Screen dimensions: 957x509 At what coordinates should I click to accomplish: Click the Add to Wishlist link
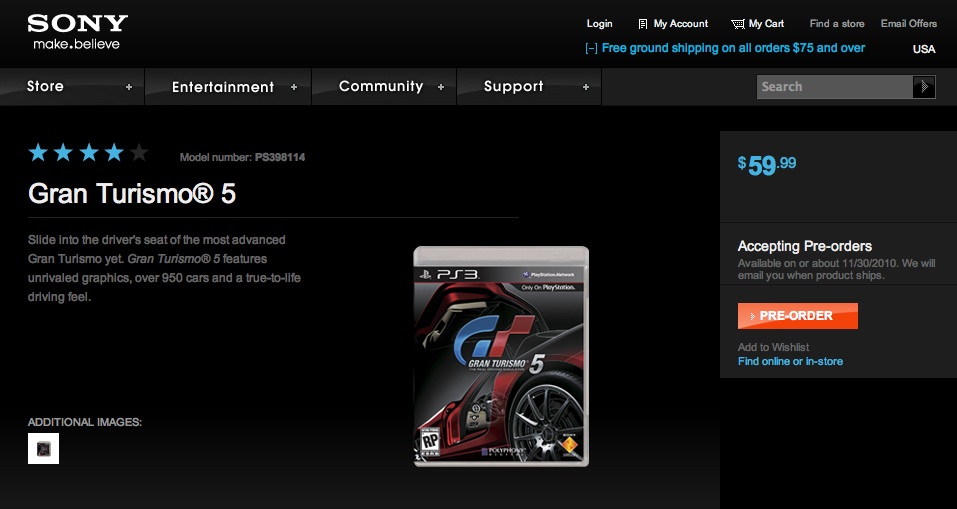click(x=773, y=347)
